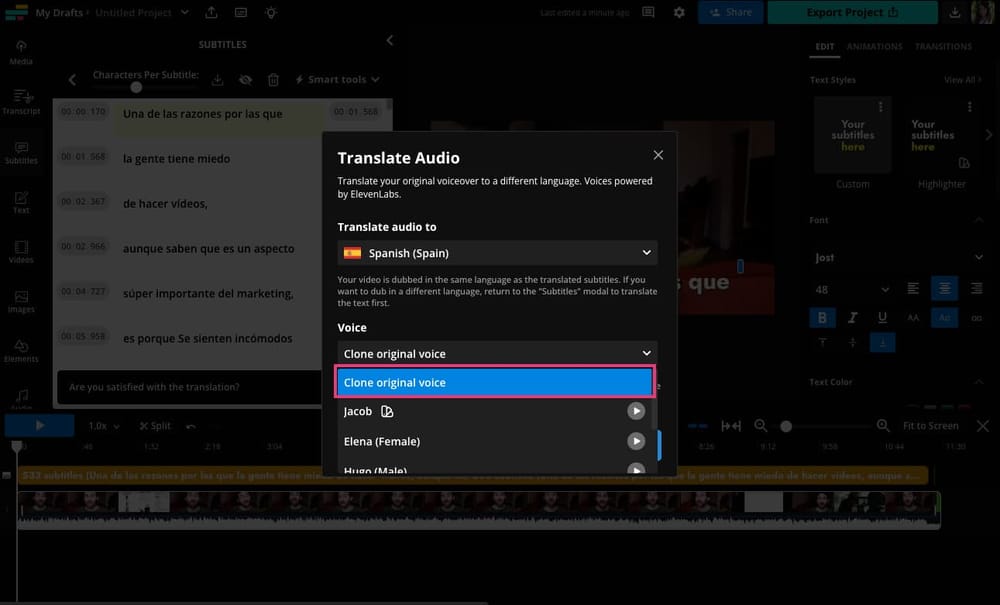Open the Translate audio to language dropdown
The image size is (1000, 605).
(x=496, y=252)
